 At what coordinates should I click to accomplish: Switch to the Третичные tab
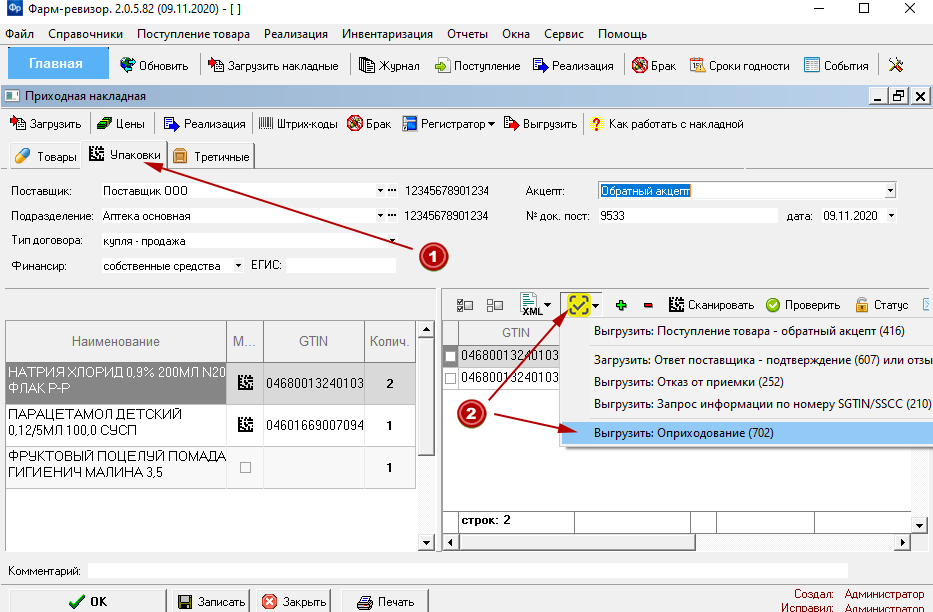tap(211, 157)
